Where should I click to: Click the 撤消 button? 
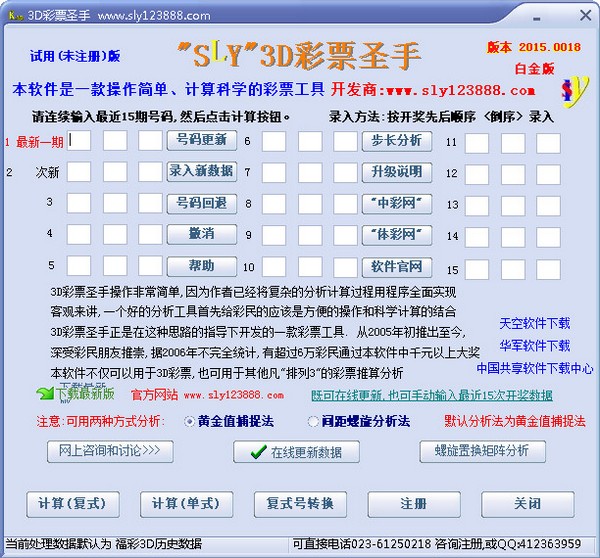(202, 234)
